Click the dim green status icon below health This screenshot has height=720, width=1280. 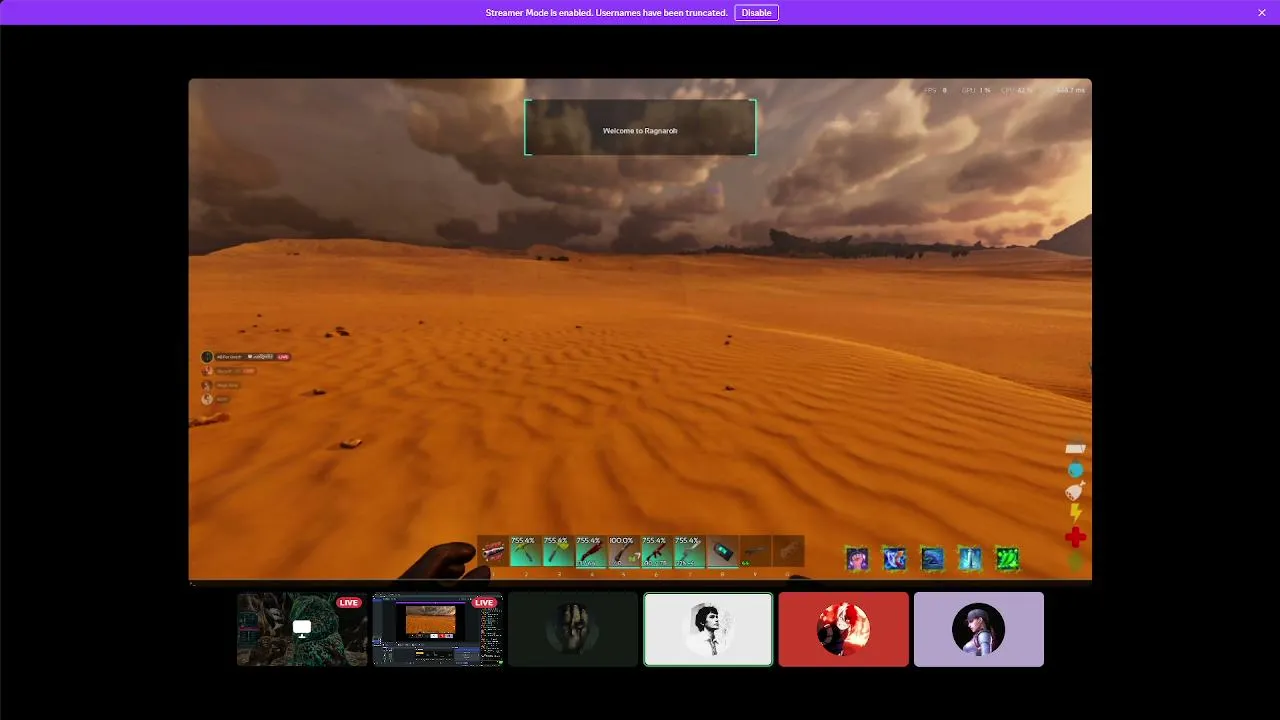pos(1075,562)
